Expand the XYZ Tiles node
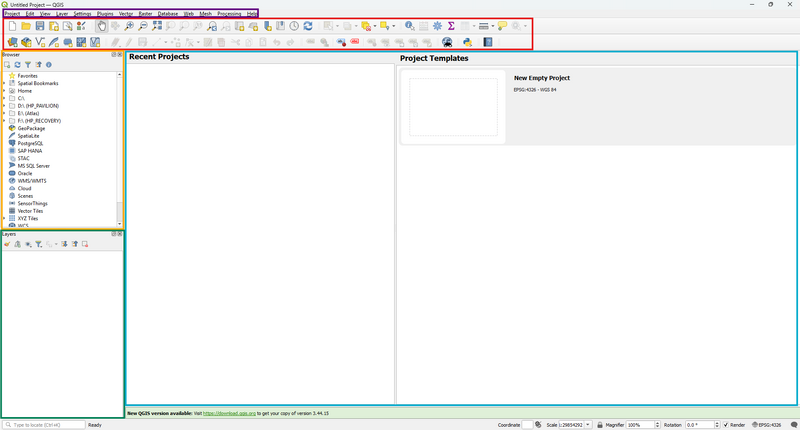Screen dimensions: 800x430 (5, 218)
